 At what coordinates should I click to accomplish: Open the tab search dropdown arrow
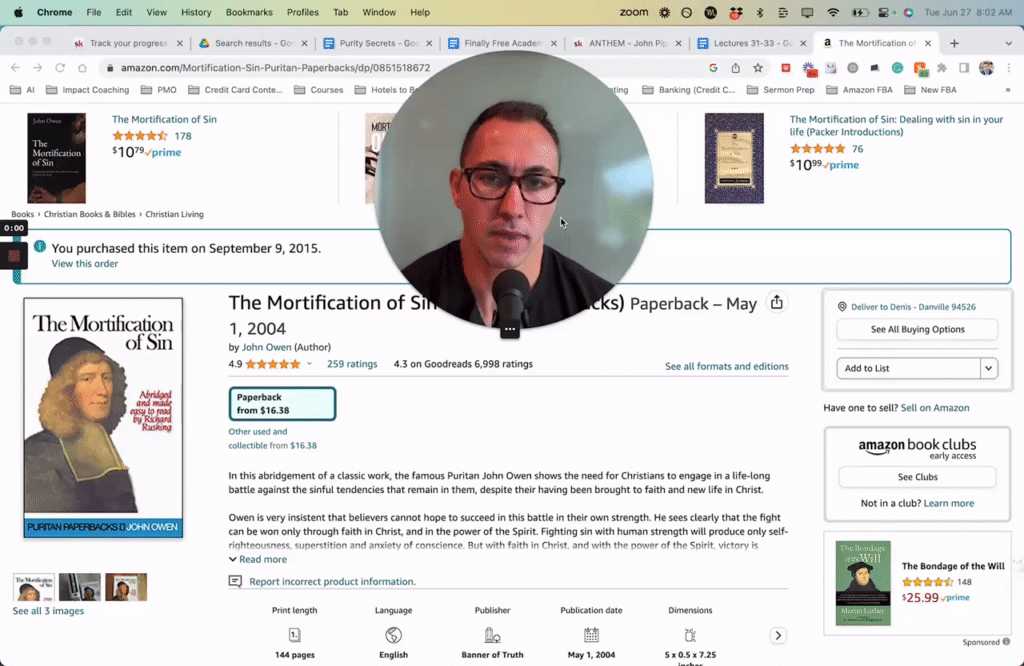click(x=1008, y=43)
